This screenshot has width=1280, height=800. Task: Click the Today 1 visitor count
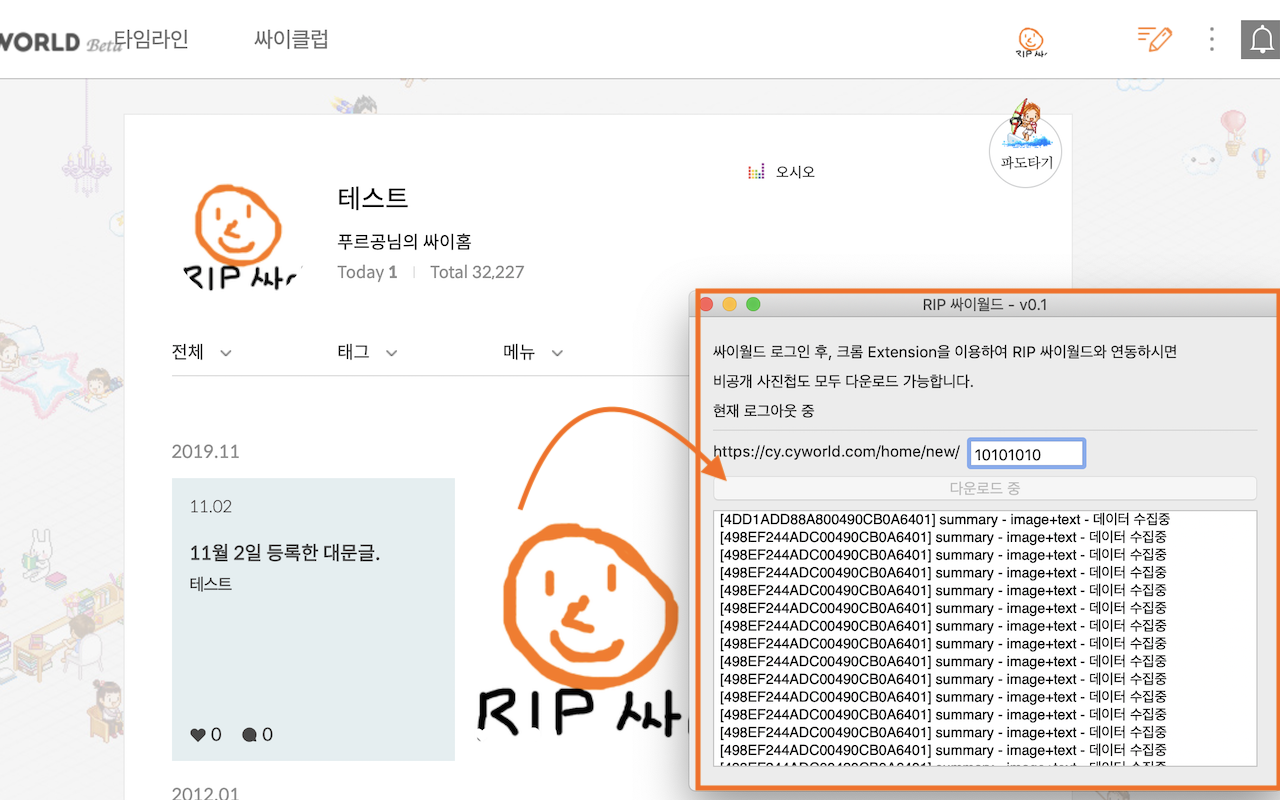[x=368, y=272]
